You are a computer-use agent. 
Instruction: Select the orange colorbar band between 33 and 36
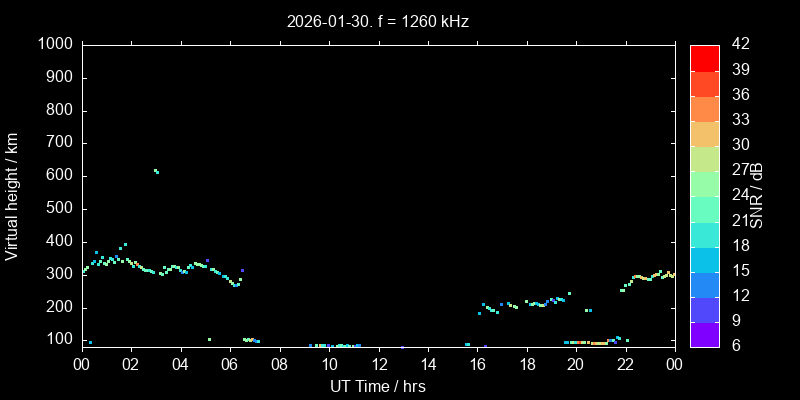(x=705, y=108)
